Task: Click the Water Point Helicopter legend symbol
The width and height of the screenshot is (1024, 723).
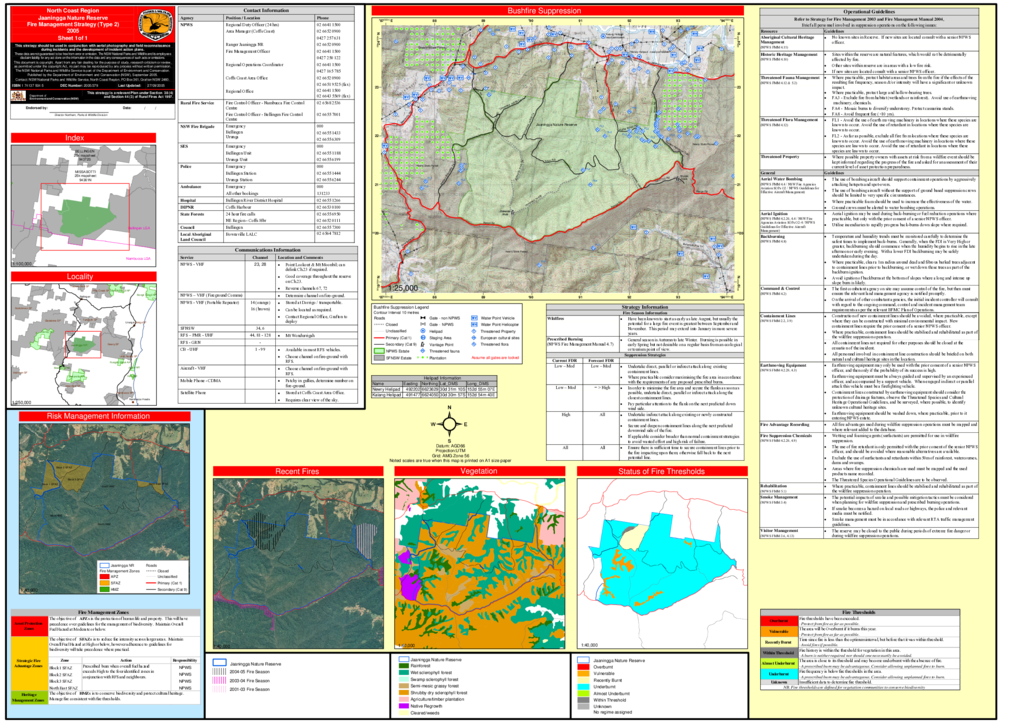Action: tap(474, 325)
